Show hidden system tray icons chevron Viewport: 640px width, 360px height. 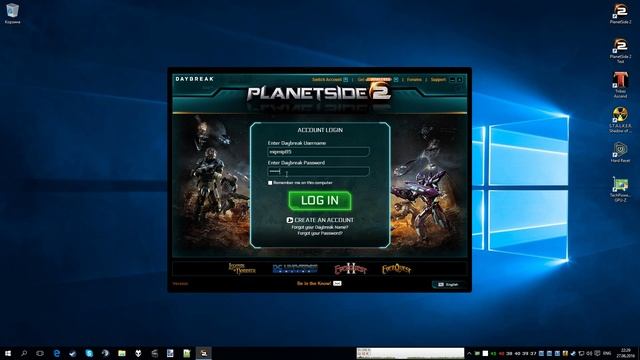click(469, 353)
